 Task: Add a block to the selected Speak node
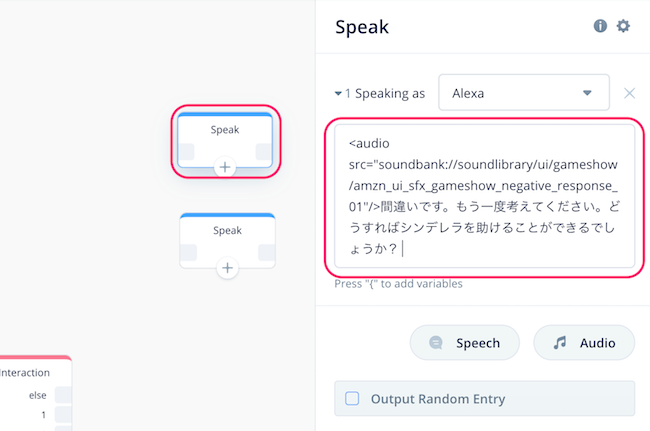225,167
